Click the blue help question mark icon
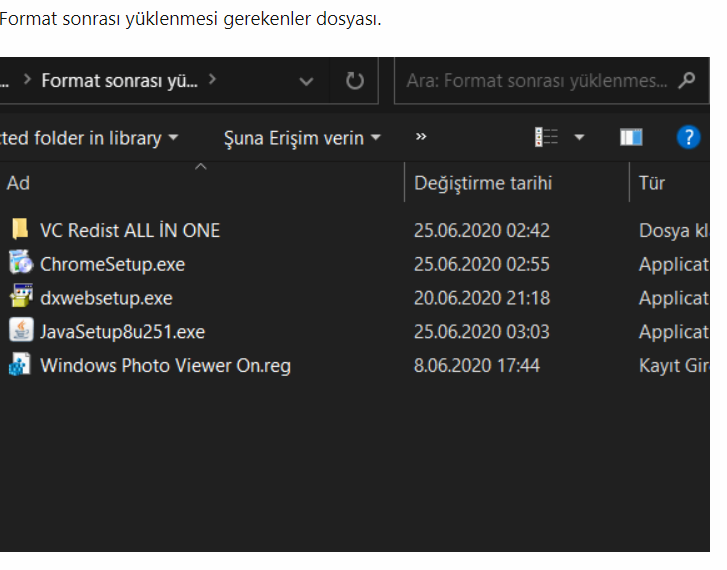This screenshot has height=570, width=727. tap(688, 137)
